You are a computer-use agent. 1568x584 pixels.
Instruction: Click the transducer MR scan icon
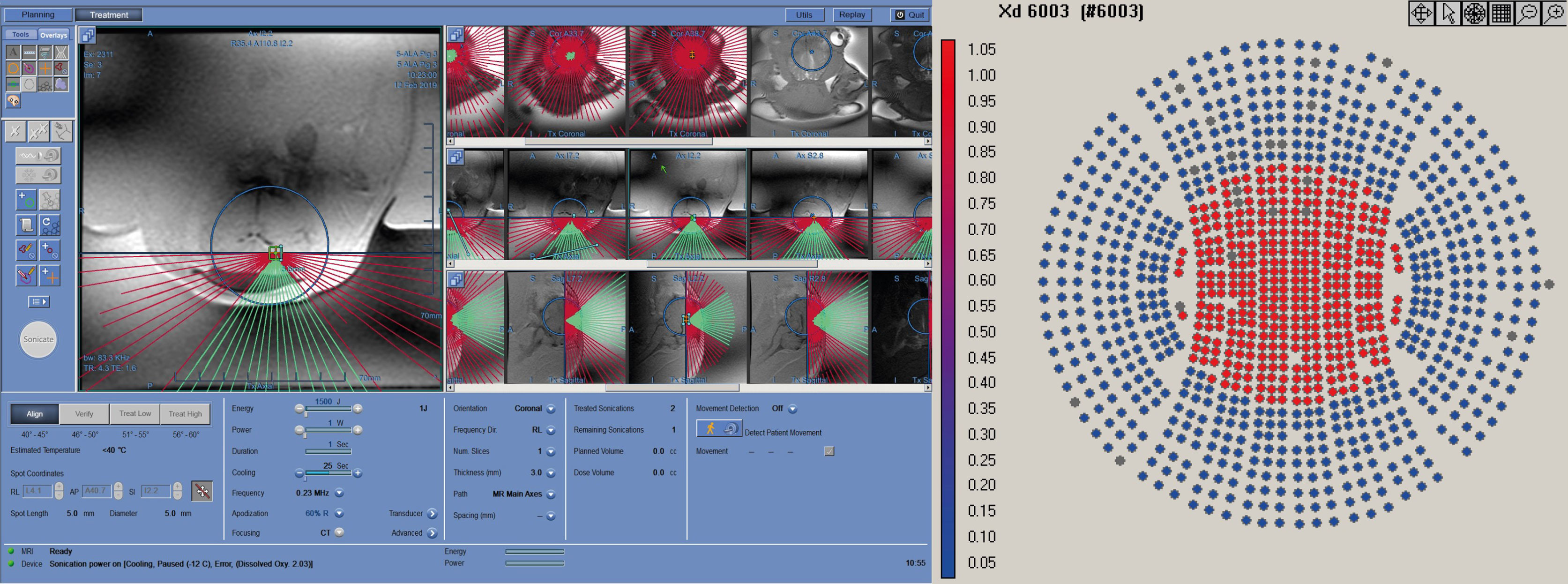[x=38, y=175]
